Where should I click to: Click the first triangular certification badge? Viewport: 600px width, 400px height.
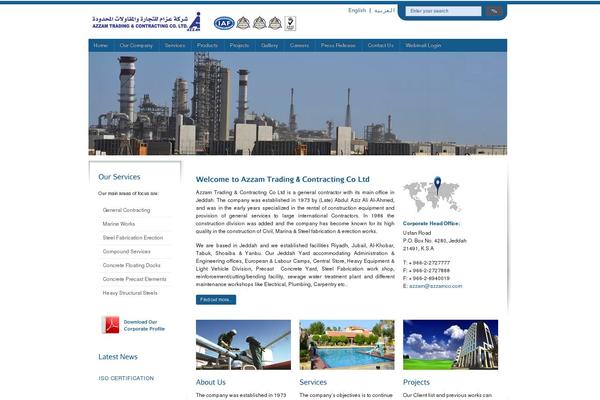point(243,23)
